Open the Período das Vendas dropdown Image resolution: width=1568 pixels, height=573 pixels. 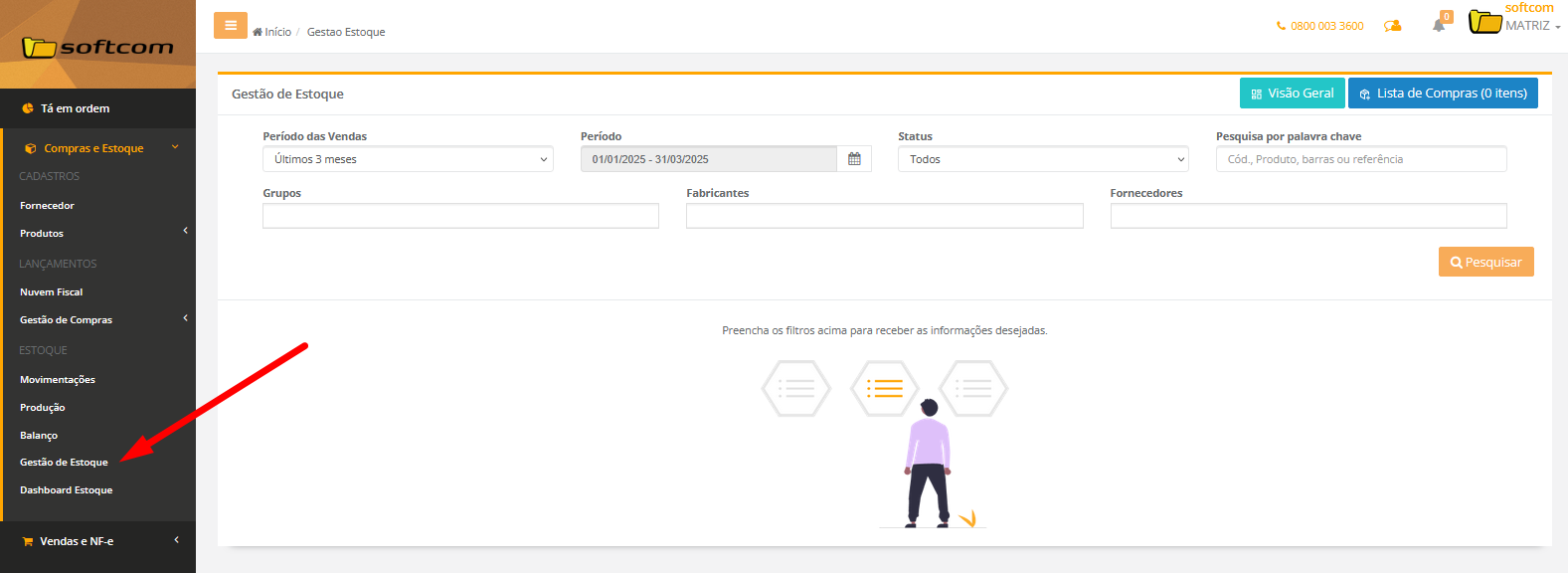[x=408, y=159]
